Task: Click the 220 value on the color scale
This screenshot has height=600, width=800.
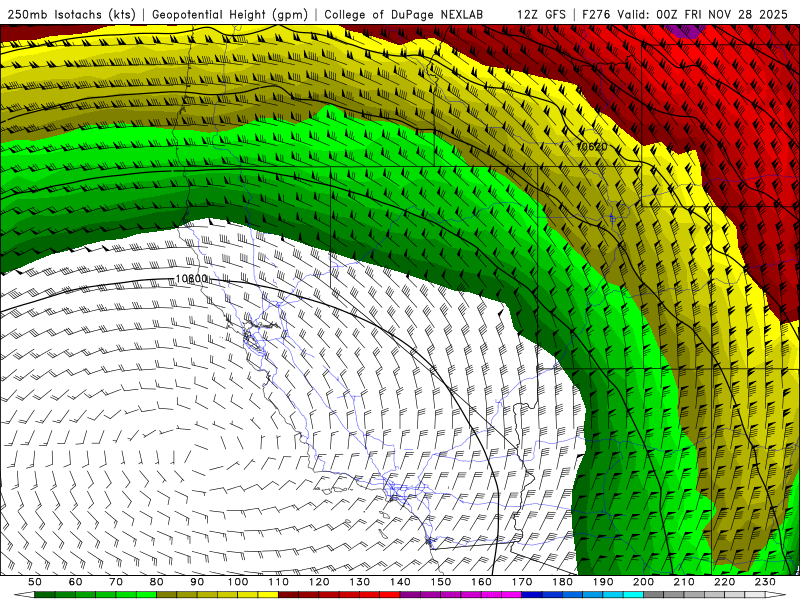Action: click(x=724, y=582)
